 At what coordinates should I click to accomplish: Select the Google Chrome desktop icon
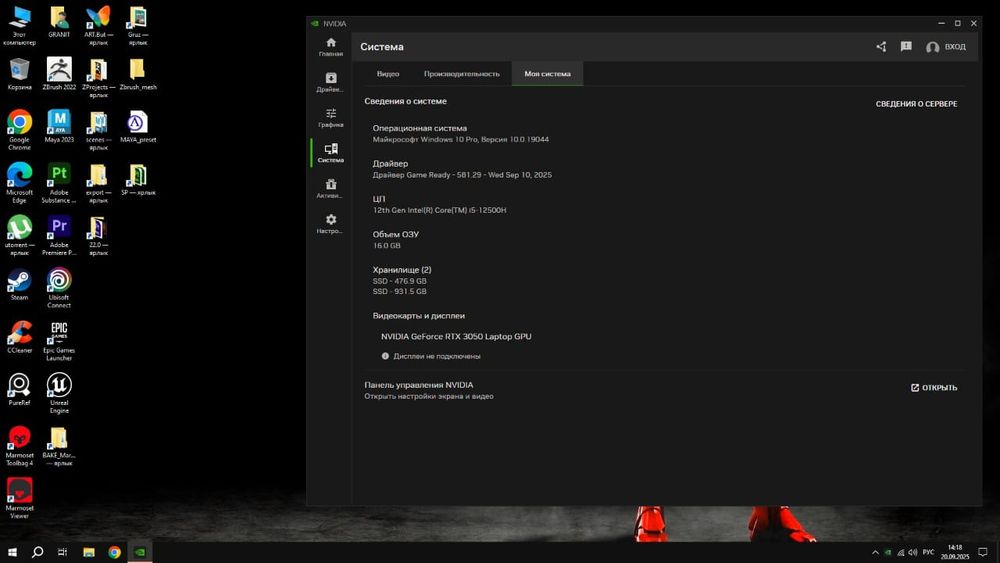[19, 130]
